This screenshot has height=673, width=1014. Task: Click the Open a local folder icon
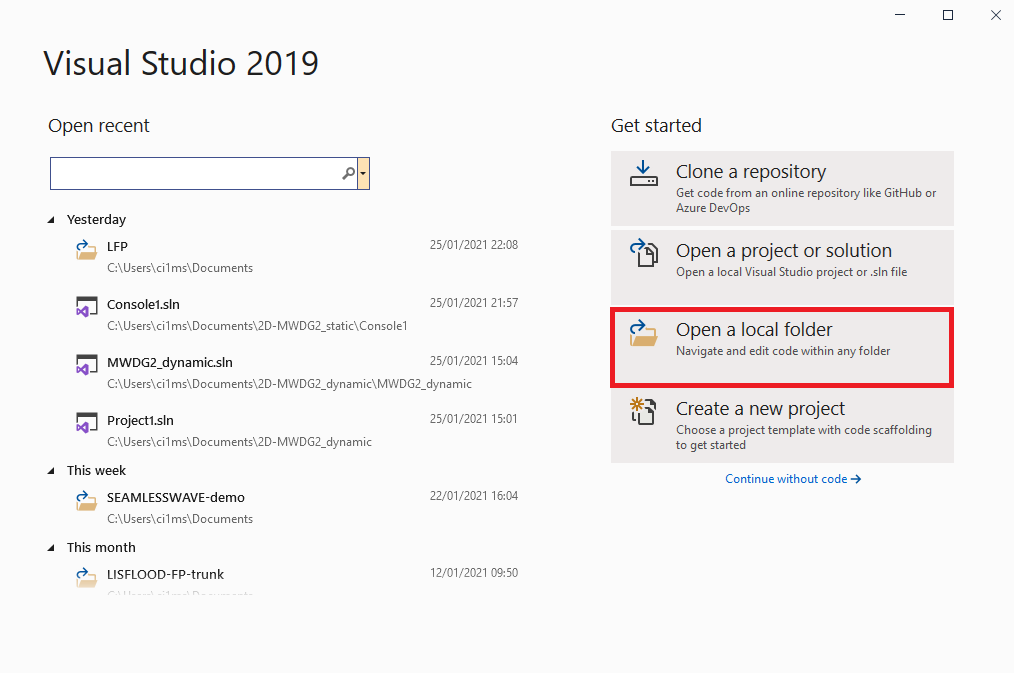643,332
